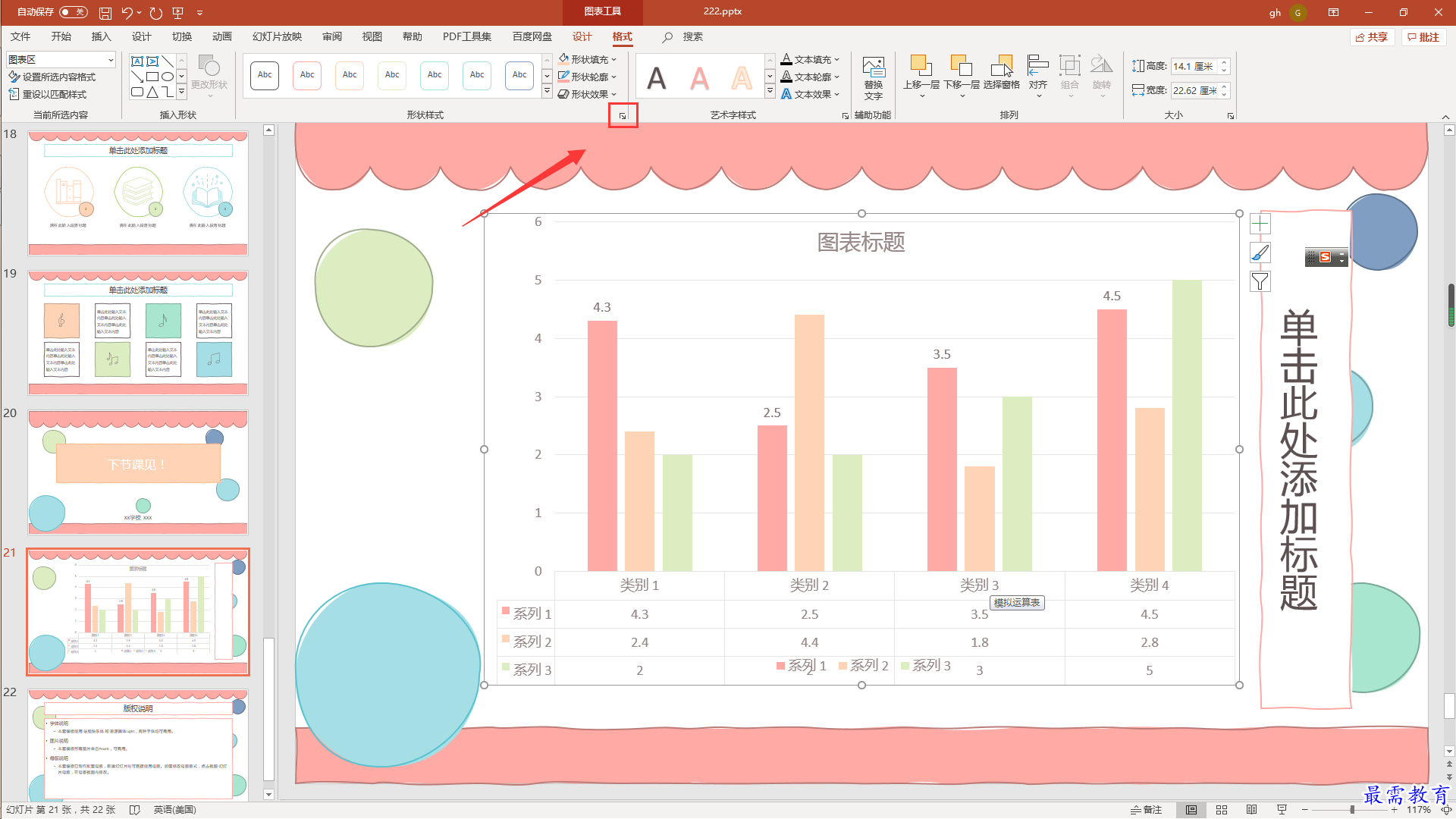1456x819 pixels.
Task: Click the height 高度 input field
Action: click(1194, 67)
